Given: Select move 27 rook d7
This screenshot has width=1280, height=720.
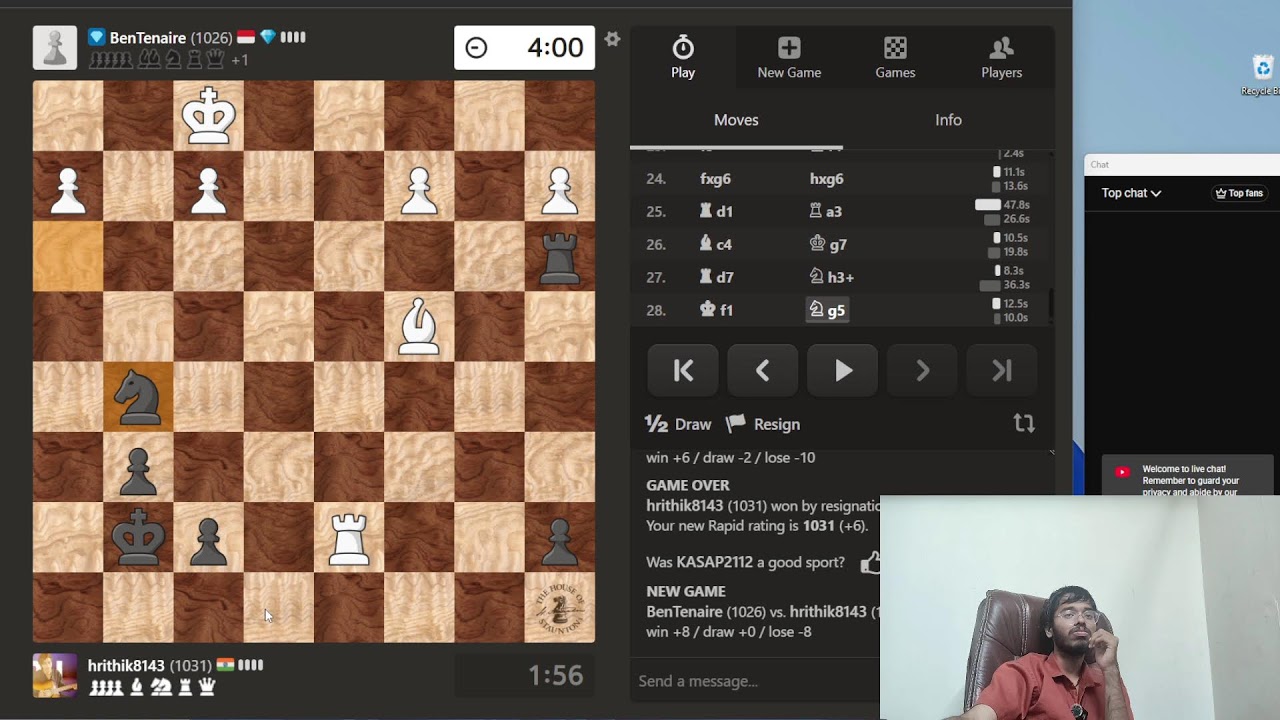Looking at the screenshot, I should [715, 278].
